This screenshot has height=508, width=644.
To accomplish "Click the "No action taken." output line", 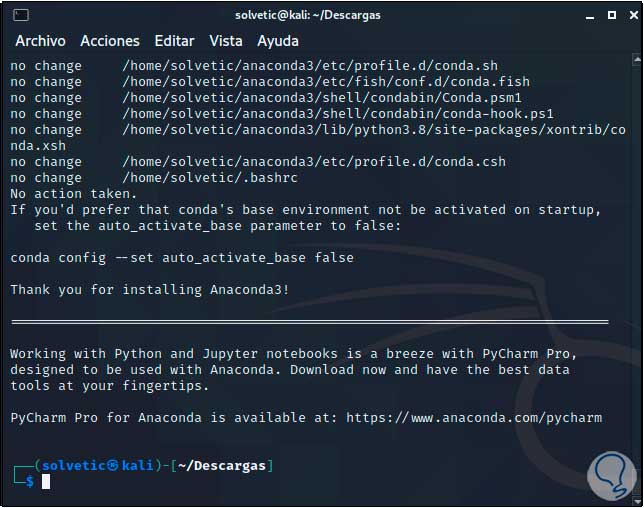I will coord(73,194).
